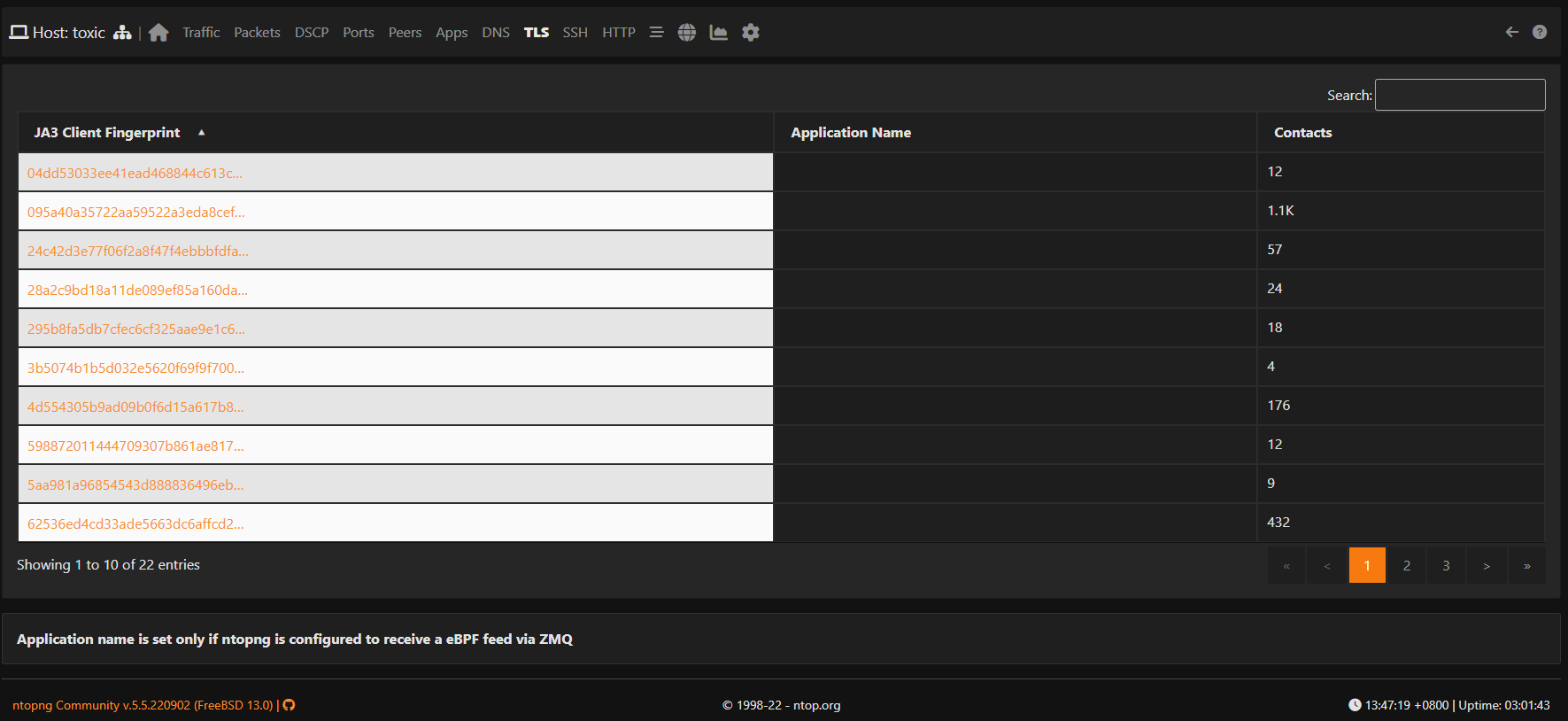The height and width of the screenshot is (721, 1568).
Task: Sort by the Contacts column
Action: [1401, 133]
